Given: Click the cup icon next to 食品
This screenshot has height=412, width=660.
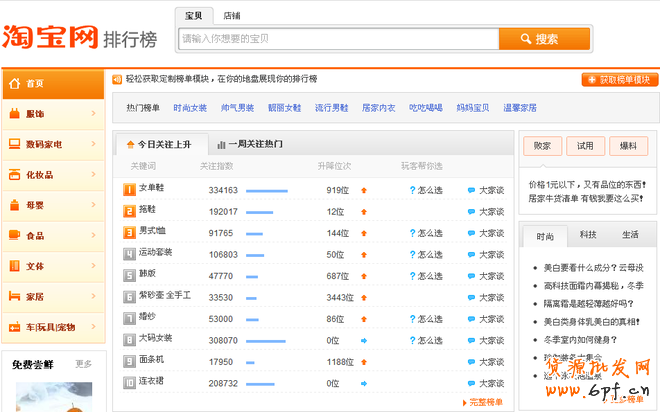Looking at the screenshot, I should pyautogui.click(x=14, y=235).
